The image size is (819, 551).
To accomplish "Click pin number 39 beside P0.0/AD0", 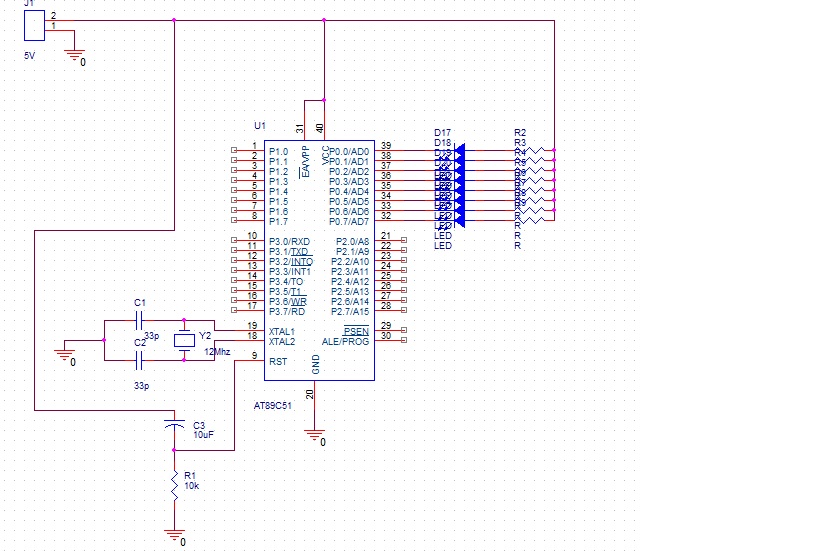I will coord(386,146).
